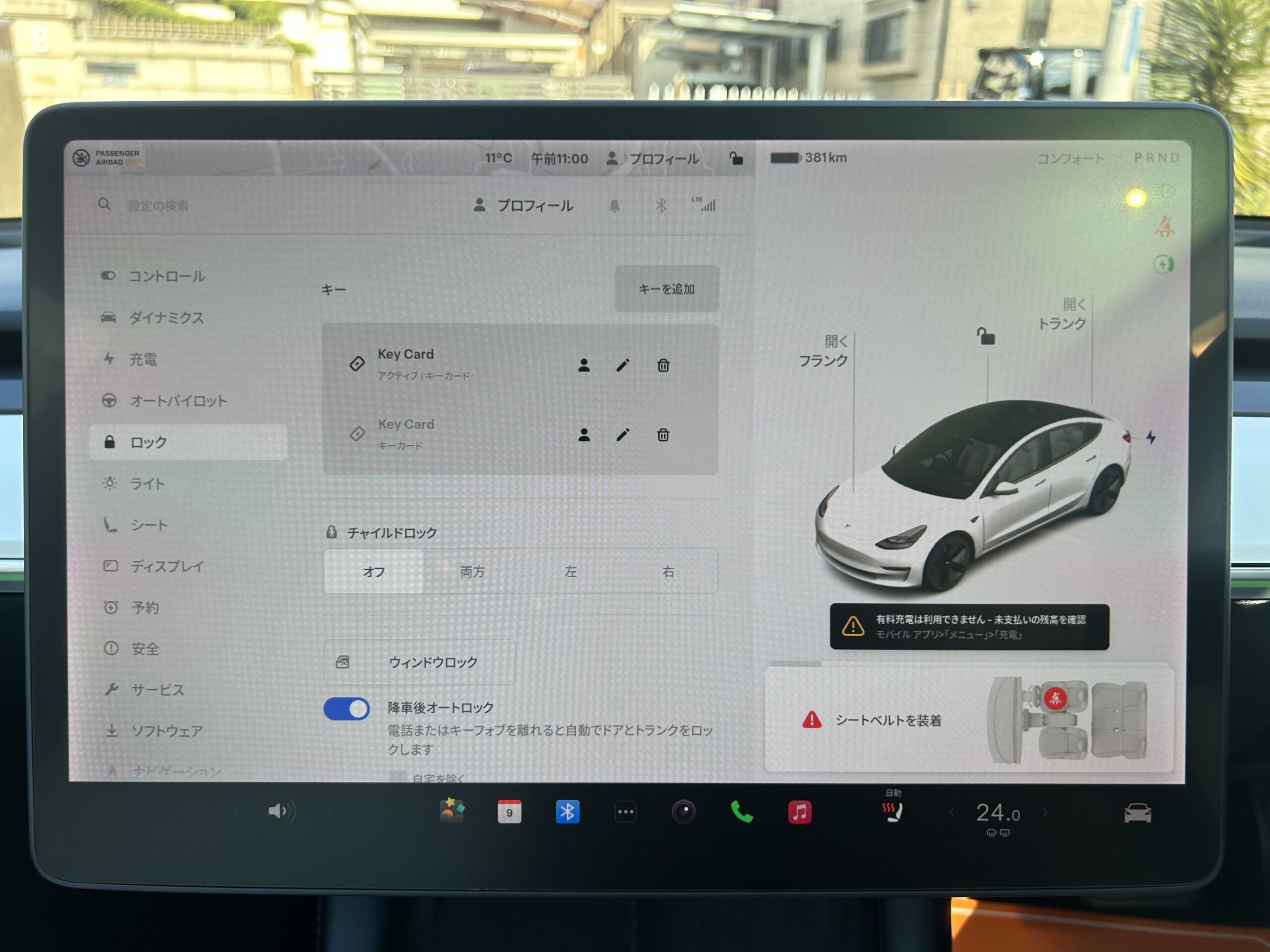Screen dimensions: 1270x952
Task: Delete the active Key Card with trash icon
Action: click(663, 365)
